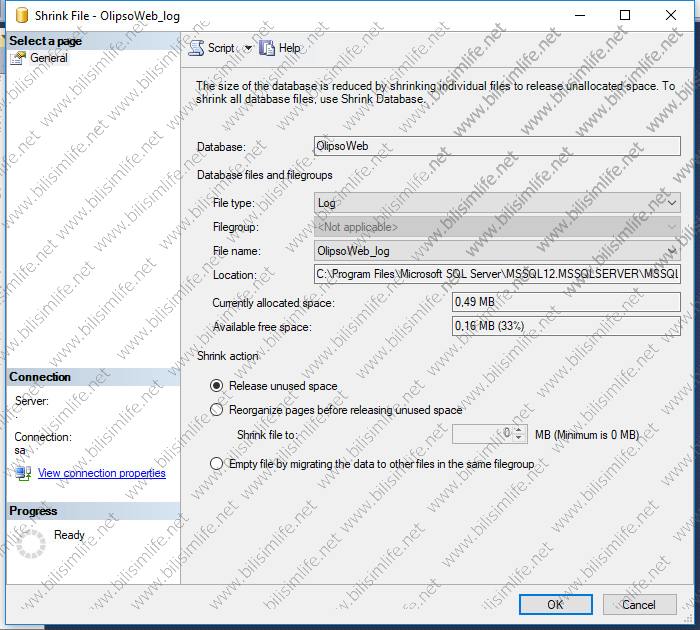This screenshot has height=630, width=700.
Task: Select Release unused space option
Action: (217, 386)
